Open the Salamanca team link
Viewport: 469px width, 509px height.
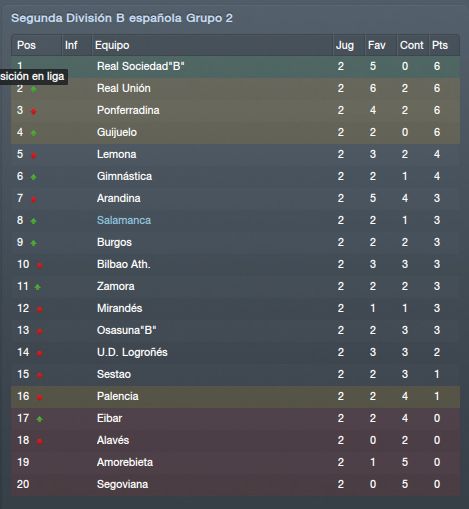pos(124,220)
